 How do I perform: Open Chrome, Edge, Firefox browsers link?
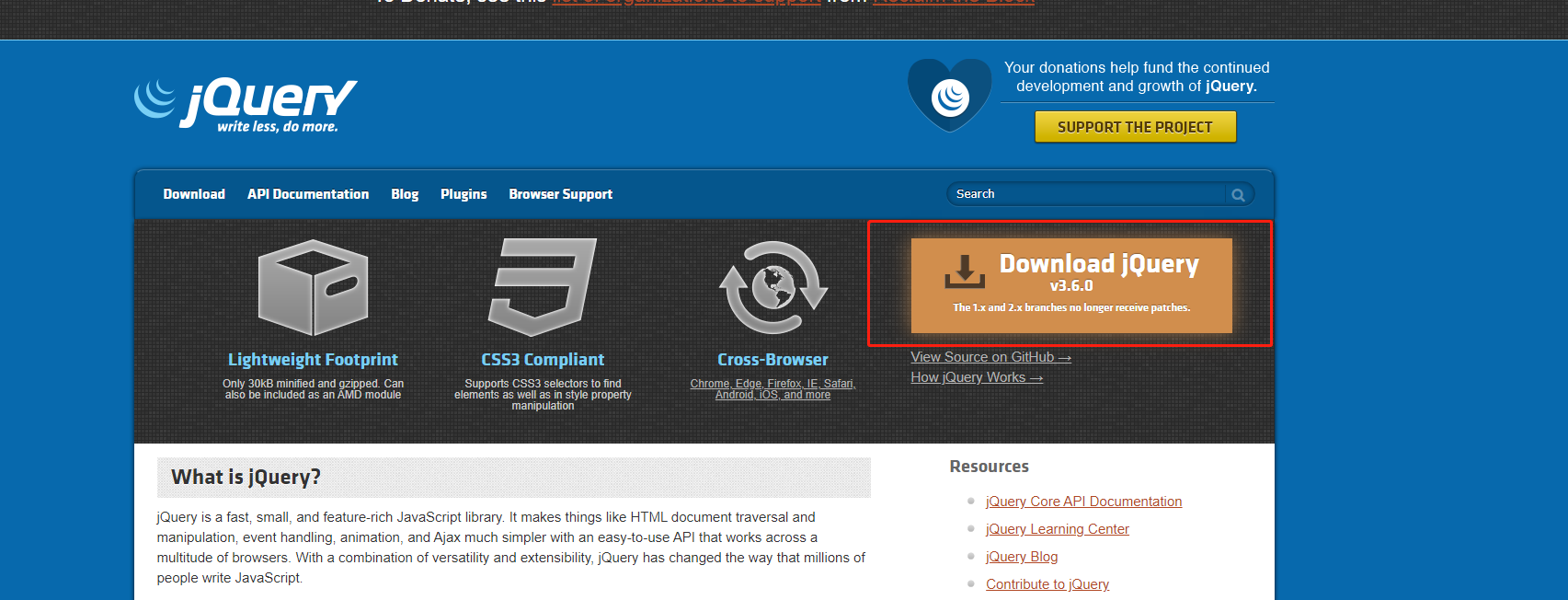[773, 389]
